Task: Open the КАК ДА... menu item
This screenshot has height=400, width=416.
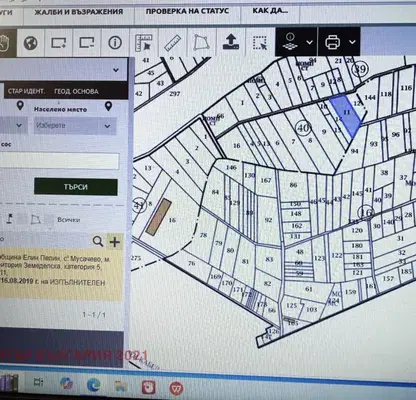Action: pyautogui.click(x=270, y=10)
